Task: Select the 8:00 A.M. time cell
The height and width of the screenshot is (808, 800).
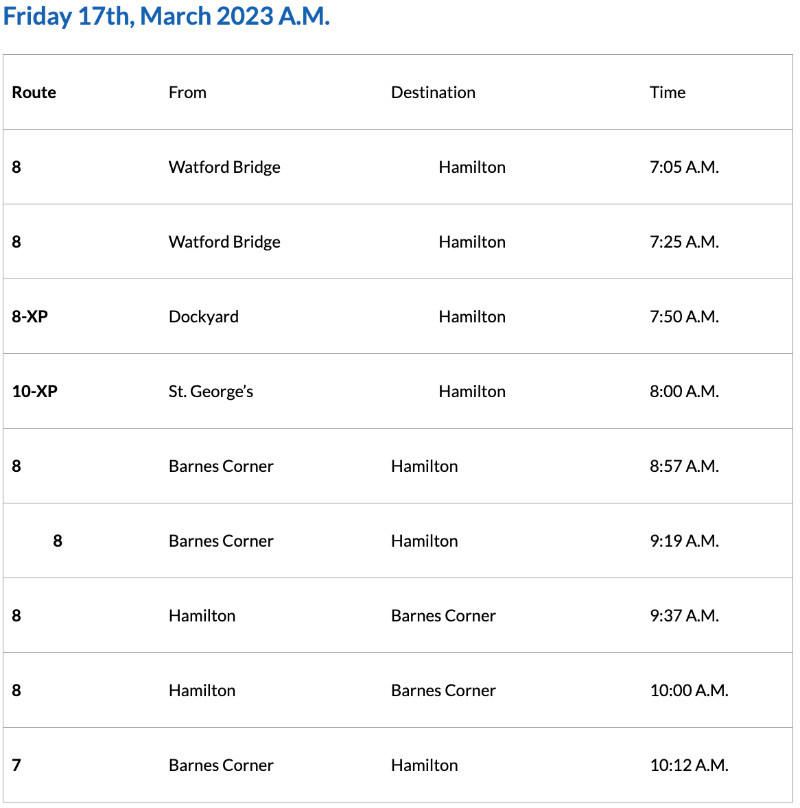Action: (684, 391)
